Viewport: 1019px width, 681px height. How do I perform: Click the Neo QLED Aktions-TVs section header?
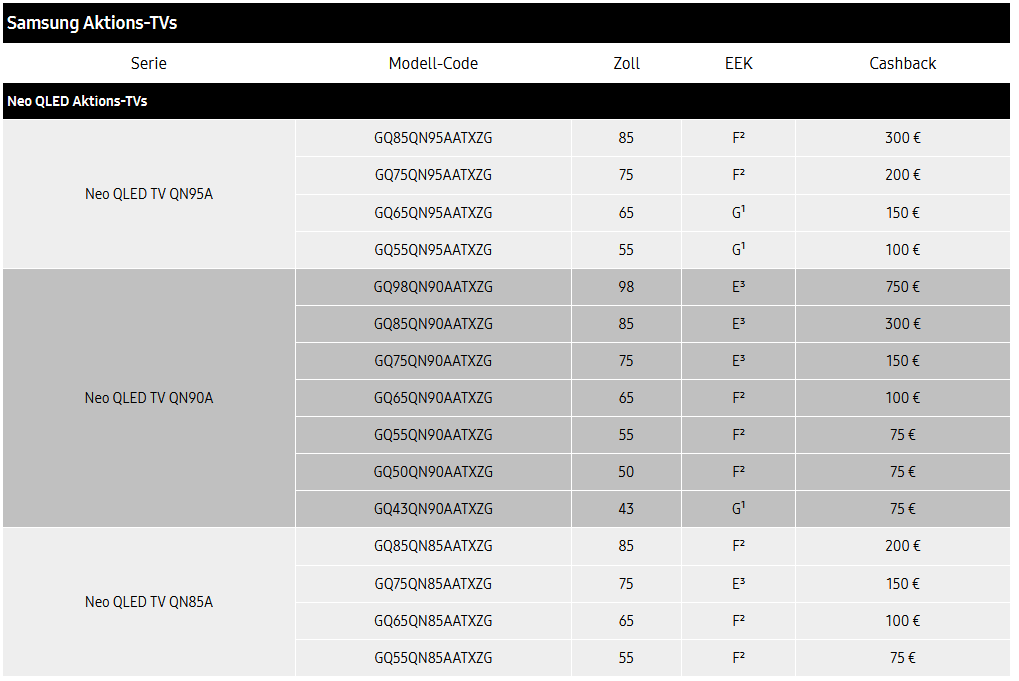point(78,101)
